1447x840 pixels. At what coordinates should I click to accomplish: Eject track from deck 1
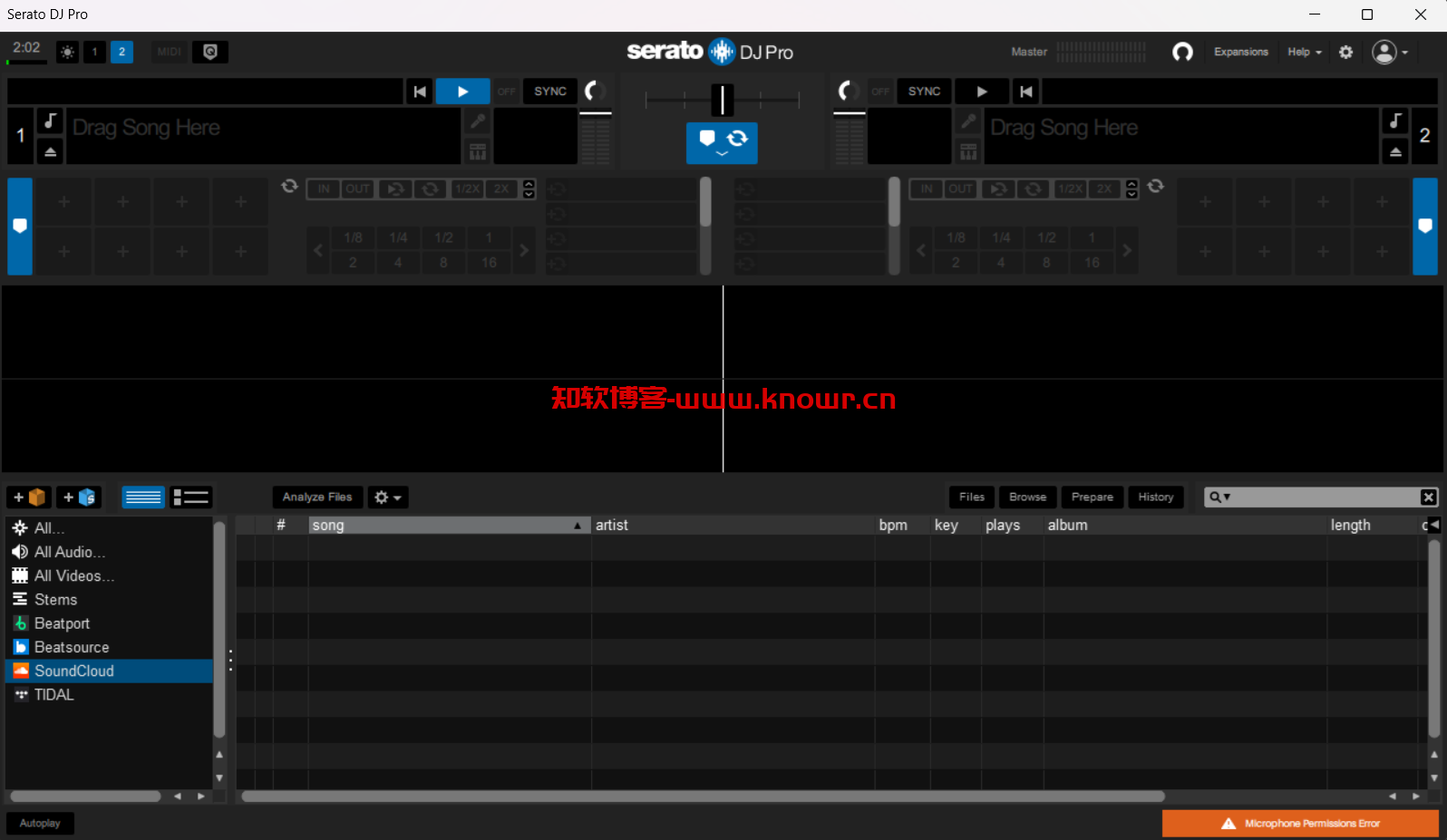(x=51, y=152)
